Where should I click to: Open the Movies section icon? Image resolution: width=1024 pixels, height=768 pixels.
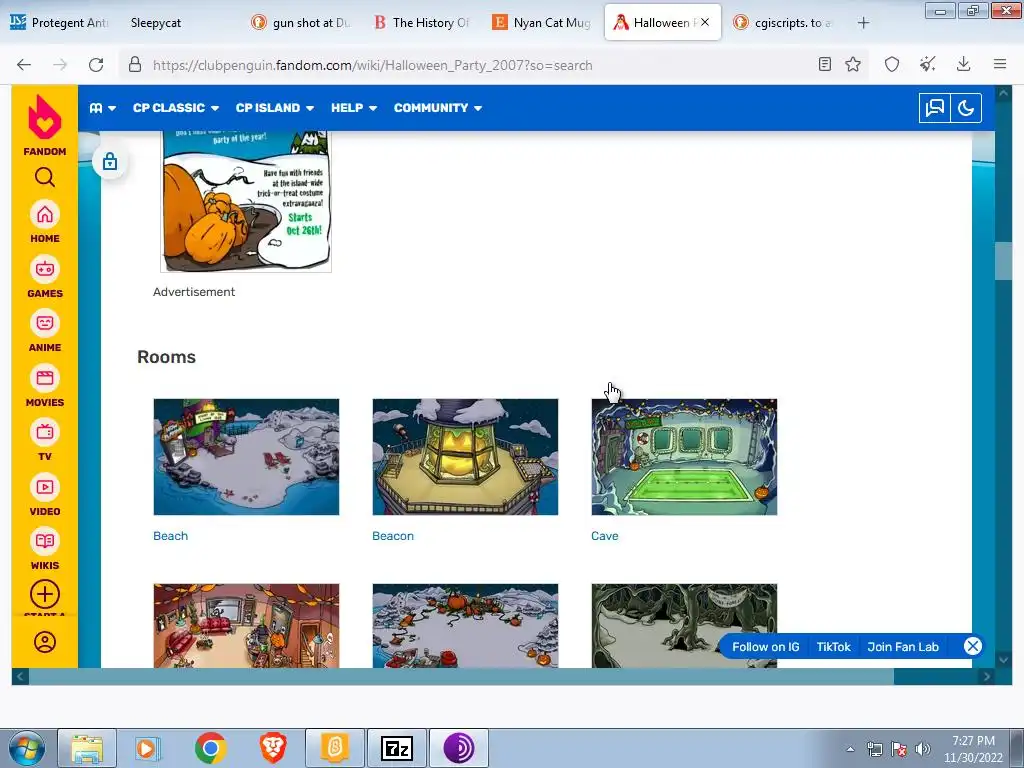click(44, 378)
